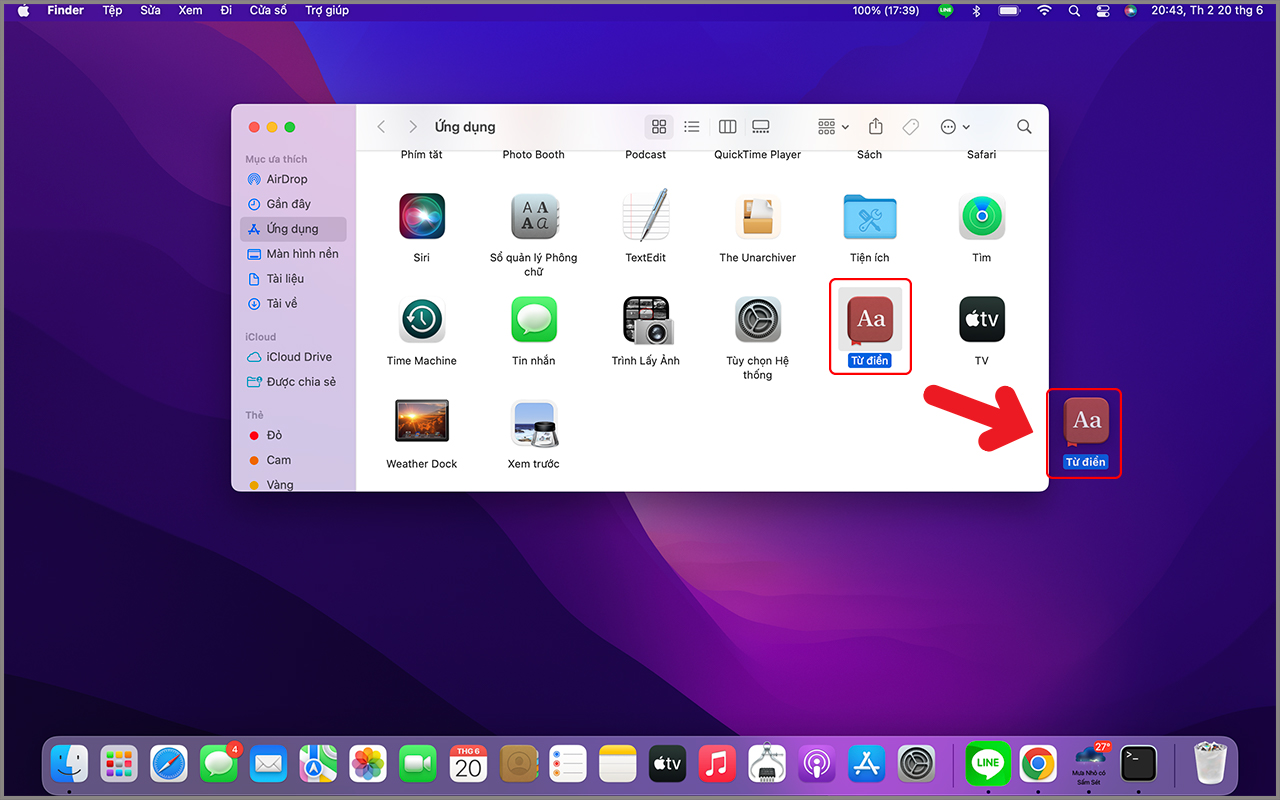Open the Finder menu

tap(66, 11)
